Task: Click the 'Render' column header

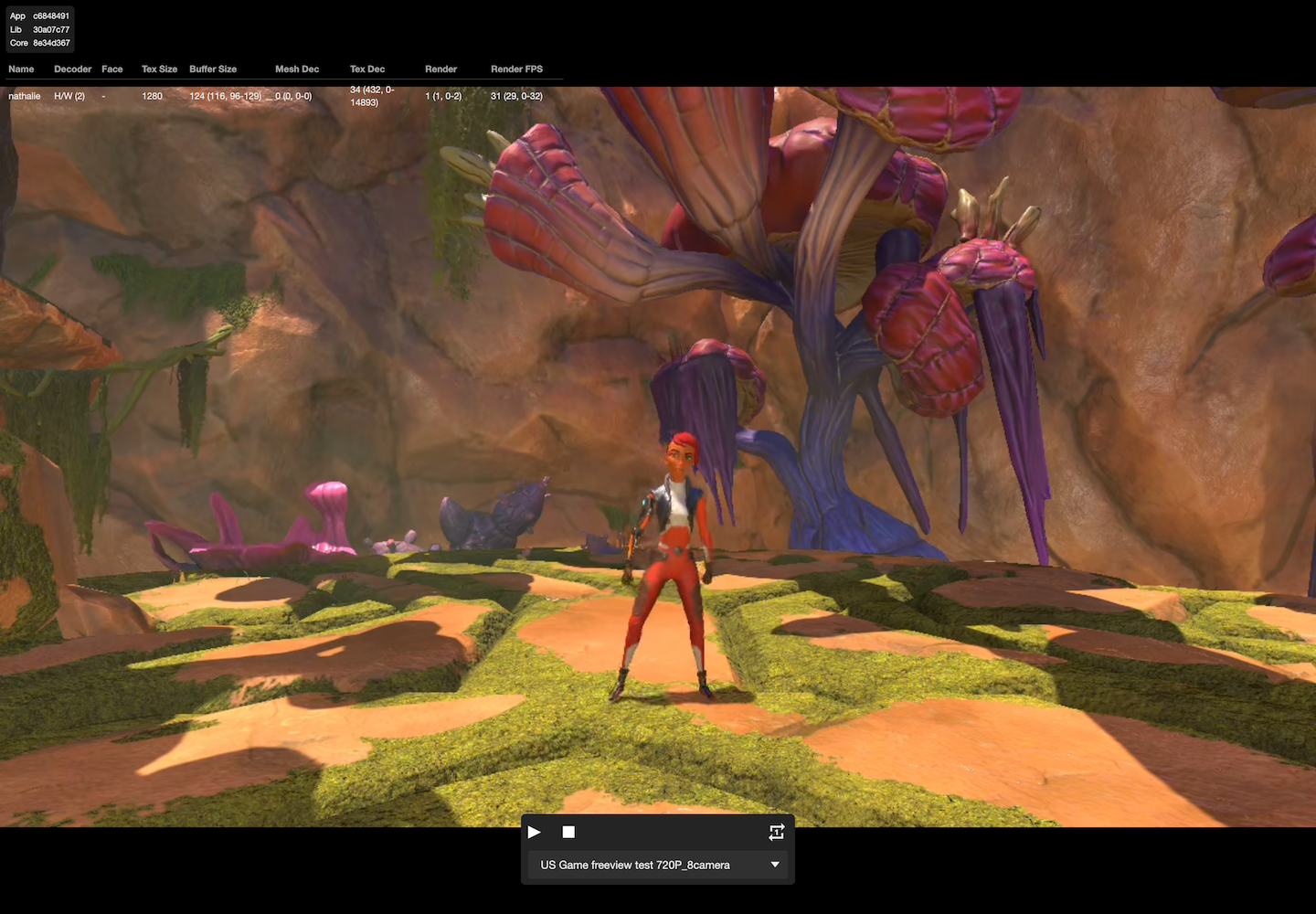Action: pyautogui.click(x=441, y=69)
